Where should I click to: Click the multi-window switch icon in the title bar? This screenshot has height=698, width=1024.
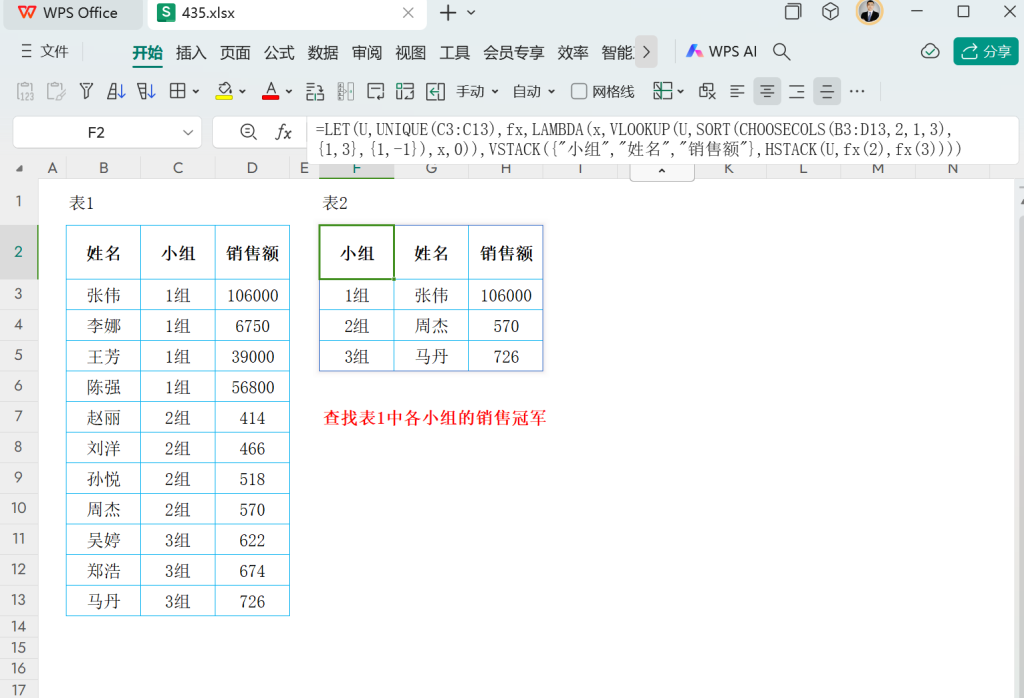[x=793, y=12]
